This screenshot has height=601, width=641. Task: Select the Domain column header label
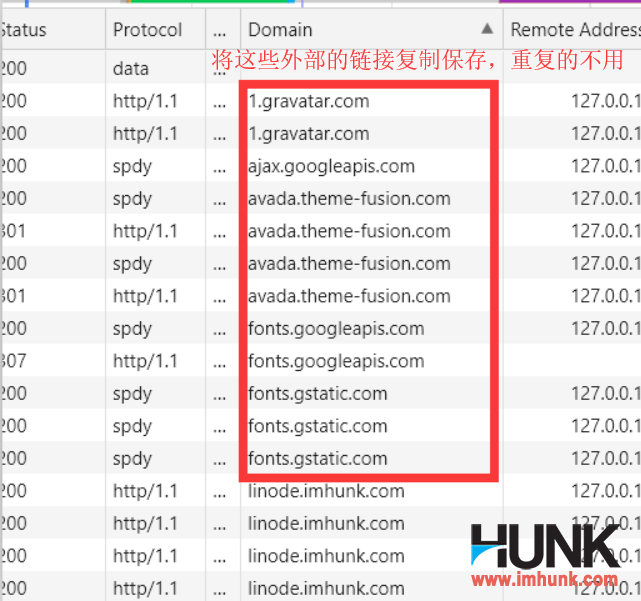[281, 30]
